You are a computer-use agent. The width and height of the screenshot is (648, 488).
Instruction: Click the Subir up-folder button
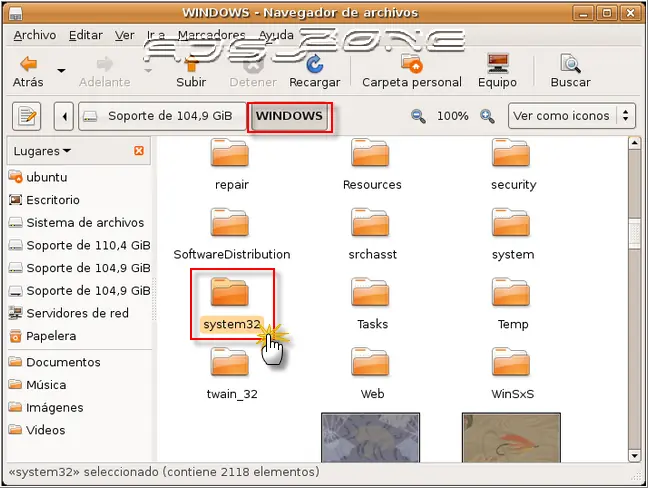[x=191, y=71]
